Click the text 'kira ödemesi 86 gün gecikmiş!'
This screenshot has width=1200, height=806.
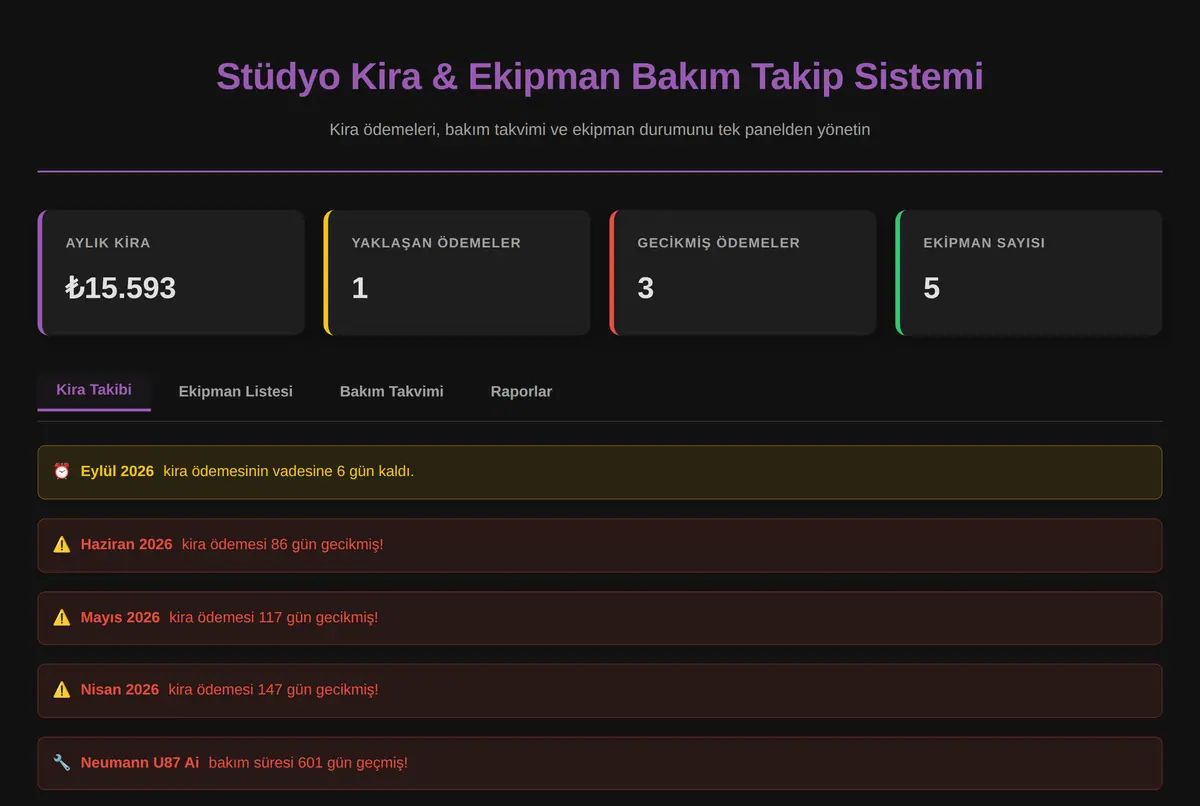pos(283,544)
